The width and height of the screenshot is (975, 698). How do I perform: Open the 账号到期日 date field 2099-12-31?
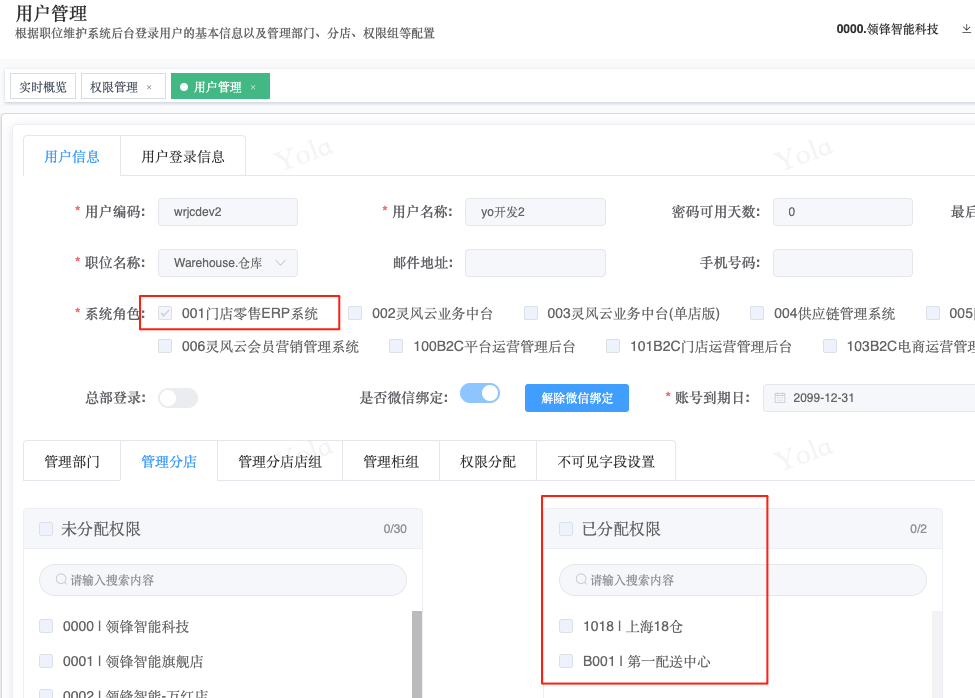point(869,398)
